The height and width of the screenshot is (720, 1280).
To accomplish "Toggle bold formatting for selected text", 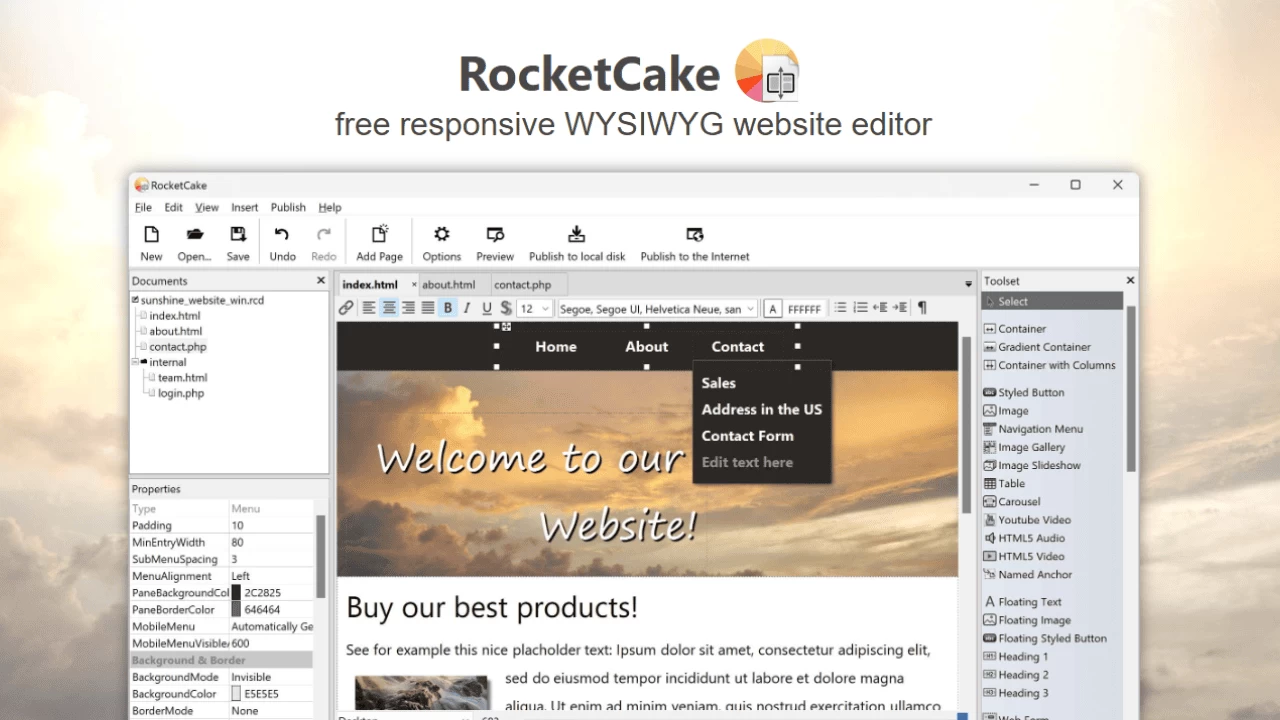I will tap(448, 308).
